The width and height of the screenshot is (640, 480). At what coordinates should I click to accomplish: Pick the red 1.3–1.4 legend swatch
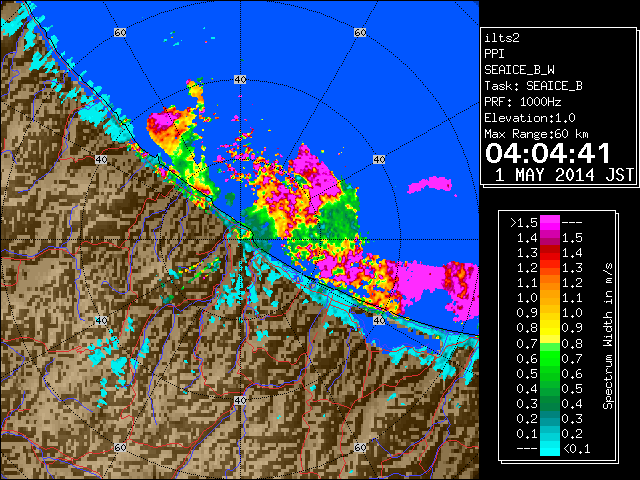tap(550, 253)
